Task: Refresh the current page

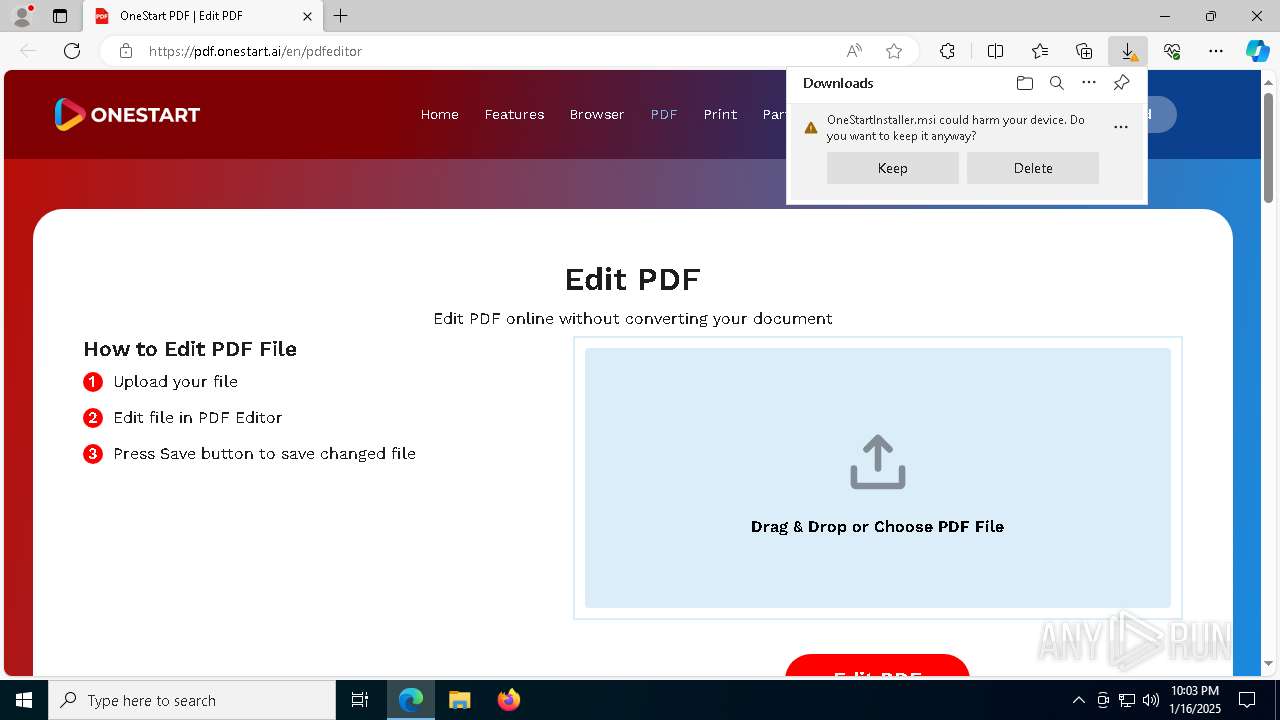Action: coord(72,51)
